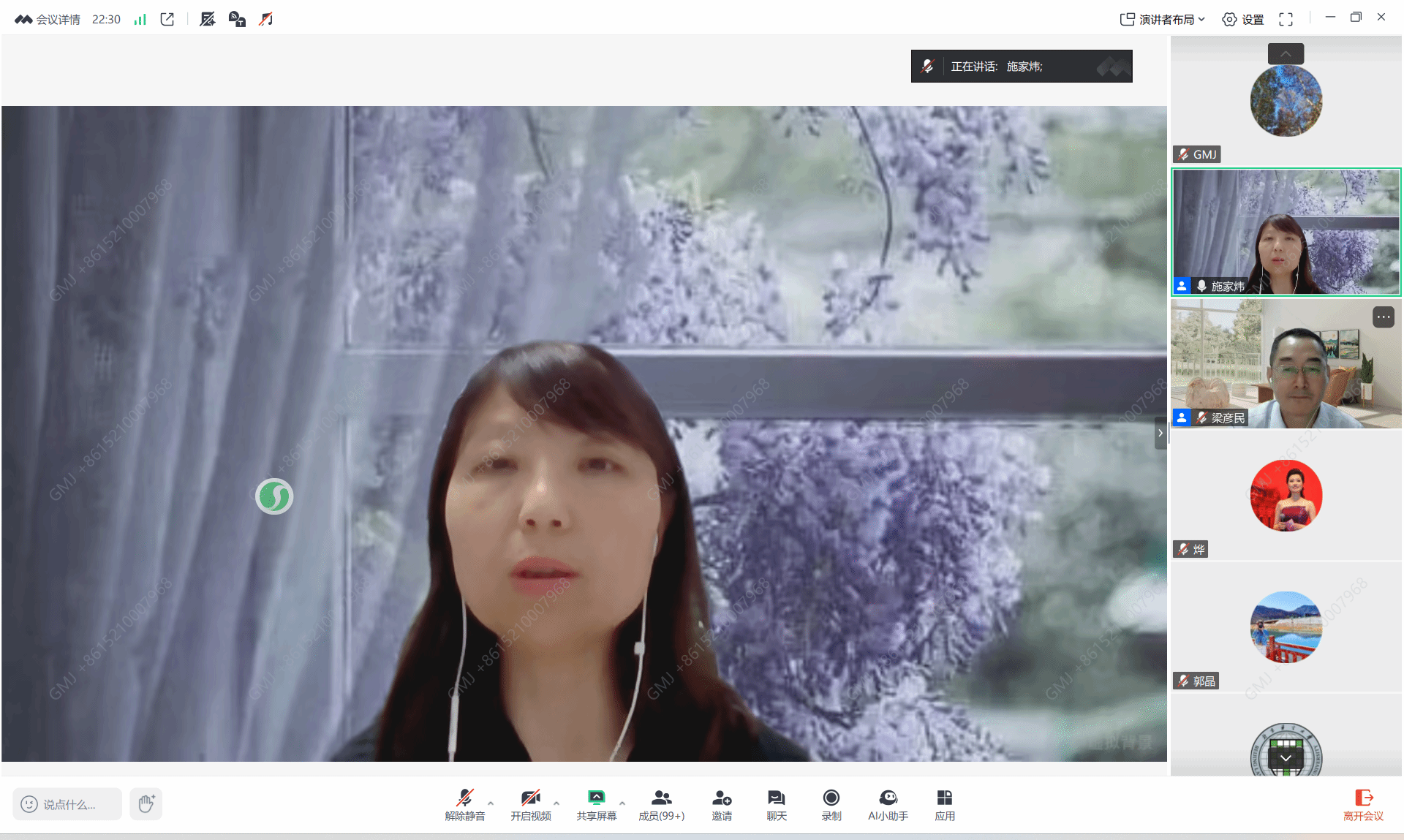Click the invite (邀请) icon
This screenshot has width=1404, height=840.
(x=721, y=804)
